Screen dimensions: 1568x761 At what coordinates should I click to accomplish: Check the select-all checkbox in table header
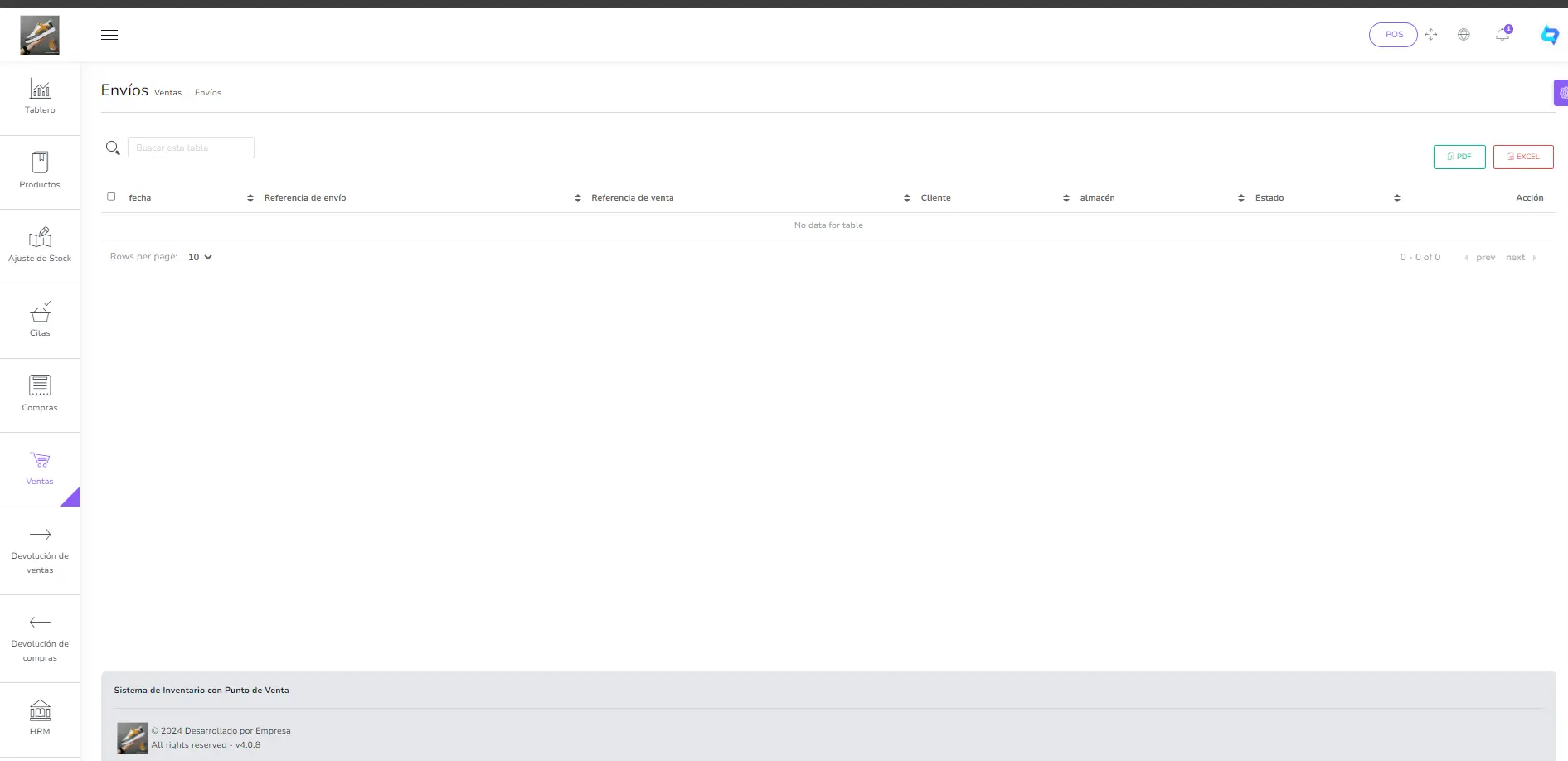pyautogui.click(x=111, y=196)
